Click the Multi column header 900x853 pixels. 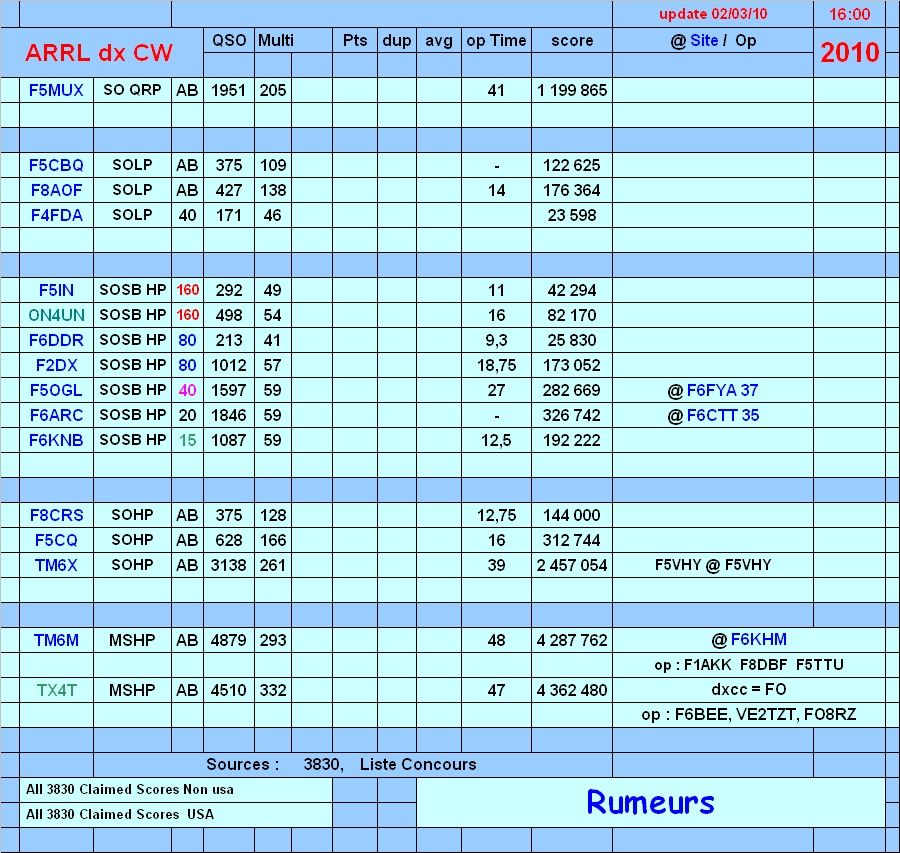point(276,40)
